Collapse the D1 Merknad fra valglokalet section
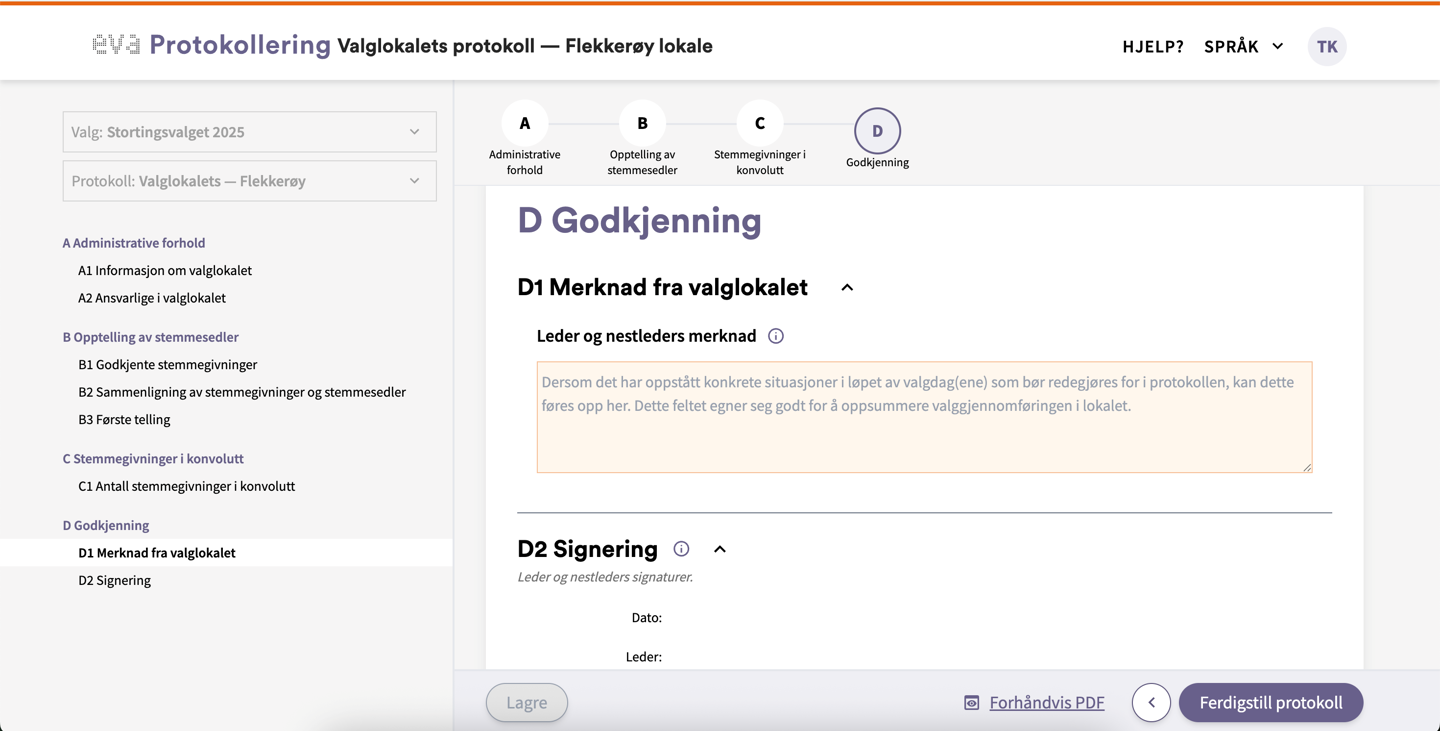Image resolution: width=1440 pixels, height=731 pixels. coord(847,288)
